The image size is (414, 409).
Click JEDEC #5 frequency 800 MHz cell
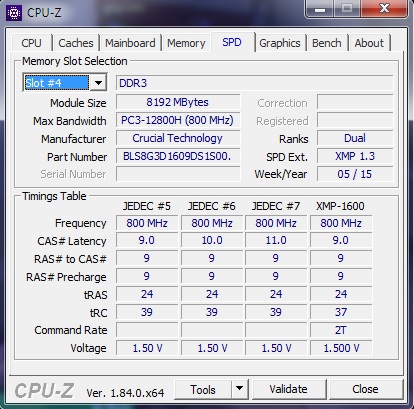(x=147, y=223)
